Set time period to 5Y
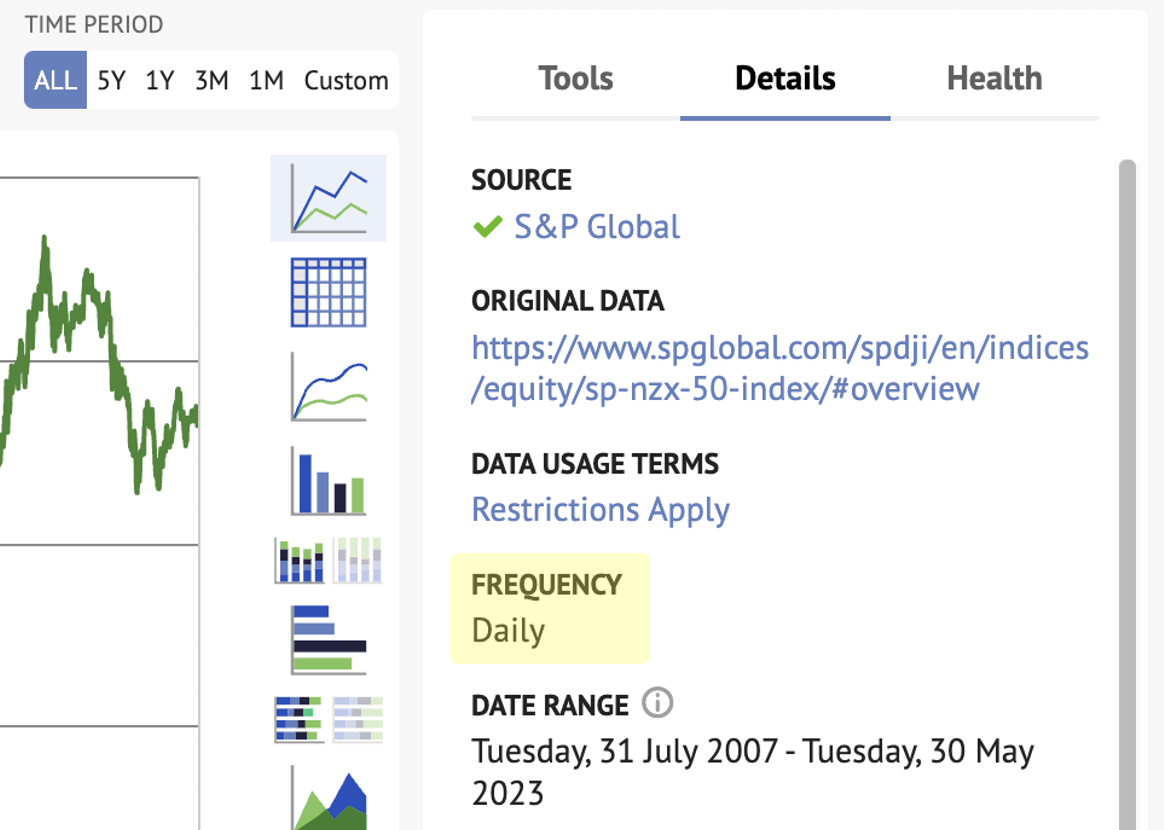Screen dimensions: 1164x830 112,80
